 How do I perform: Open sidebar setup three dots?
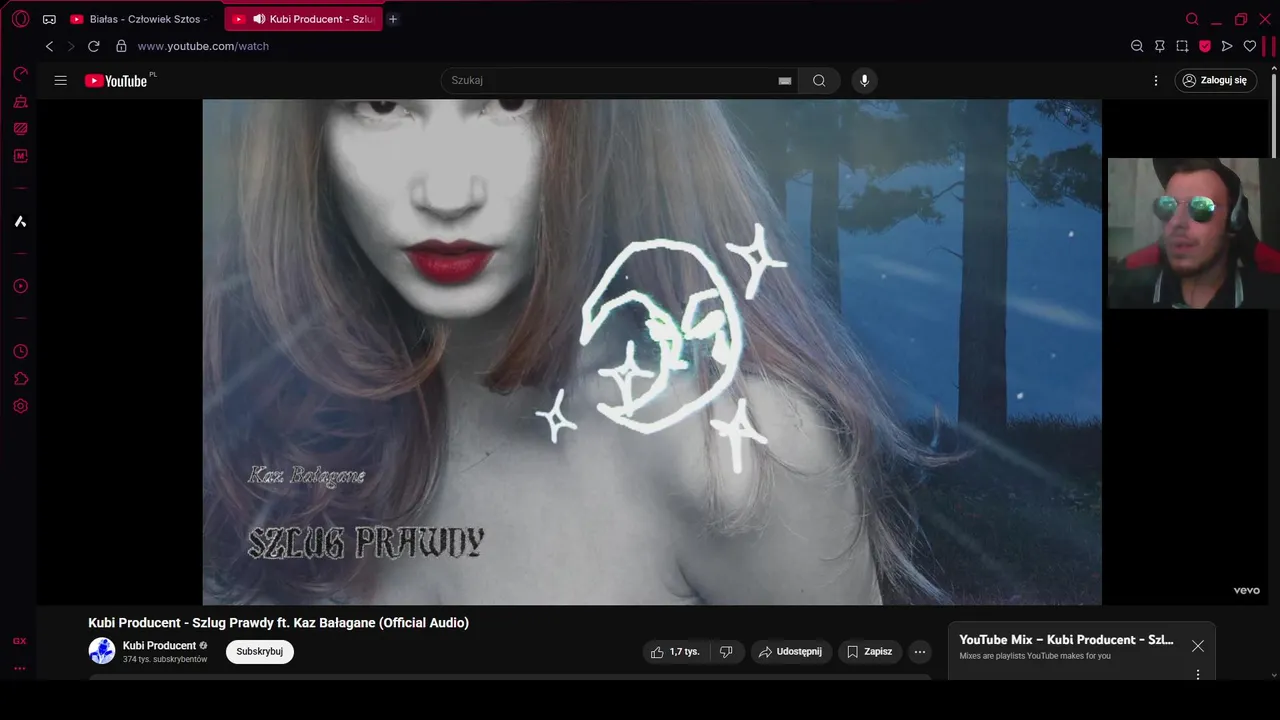(x=20, y=668)
